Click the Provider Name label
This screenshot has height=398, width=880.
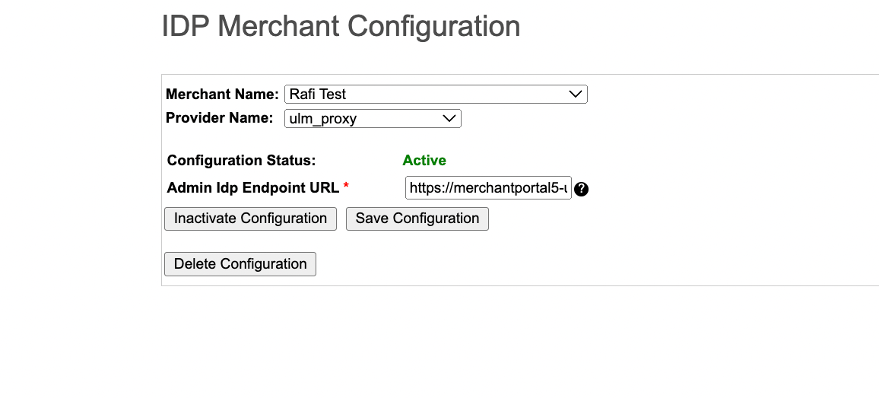click(x=219, y=118)
